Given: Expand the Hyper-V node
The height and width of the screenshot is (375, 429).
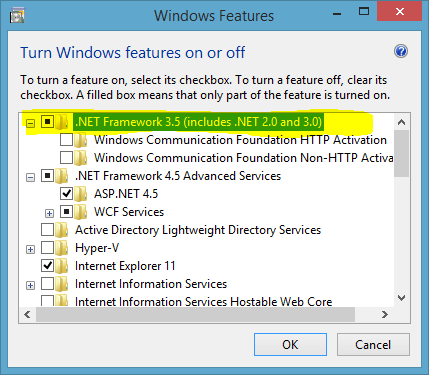Looking at the screenshot, I should [30, 250].
